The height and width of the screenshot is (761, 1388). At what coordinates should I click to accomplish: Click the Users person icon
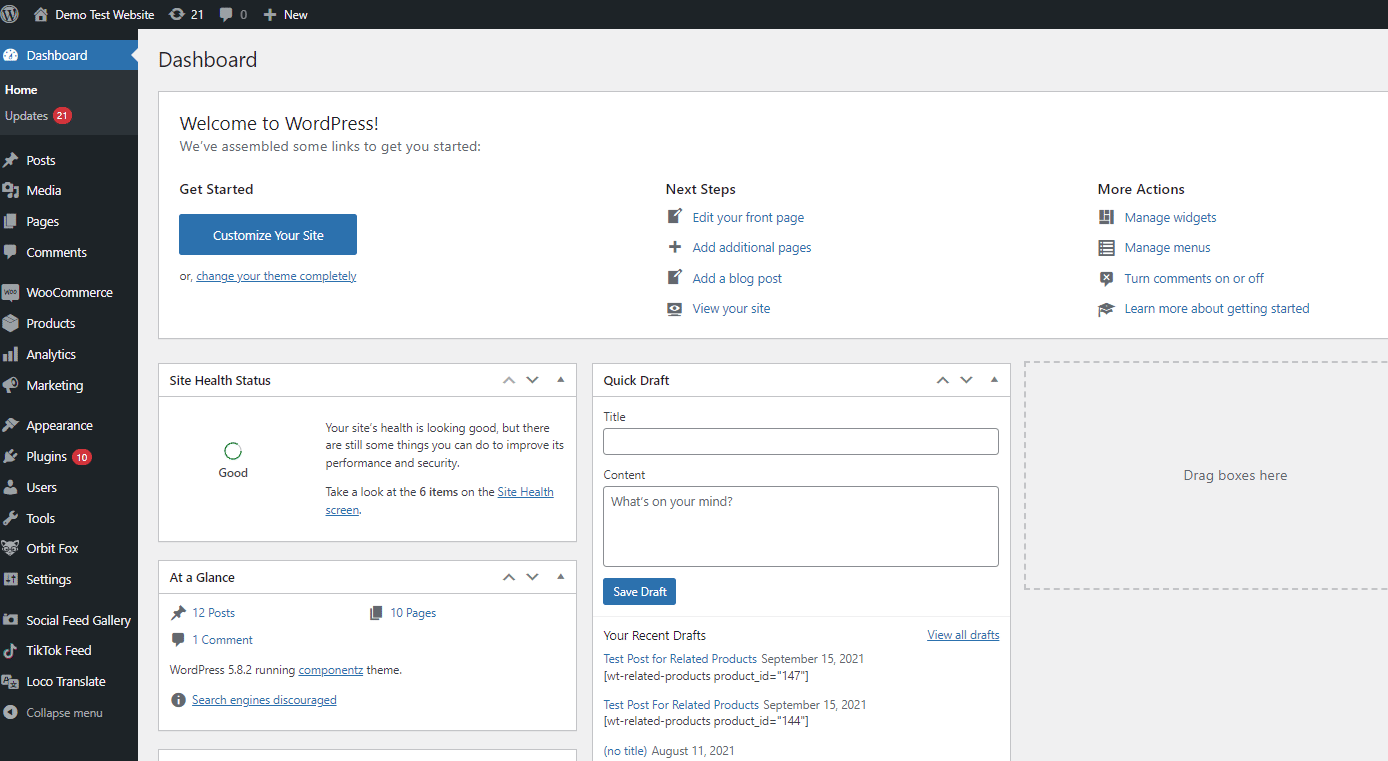click(11, 487)
